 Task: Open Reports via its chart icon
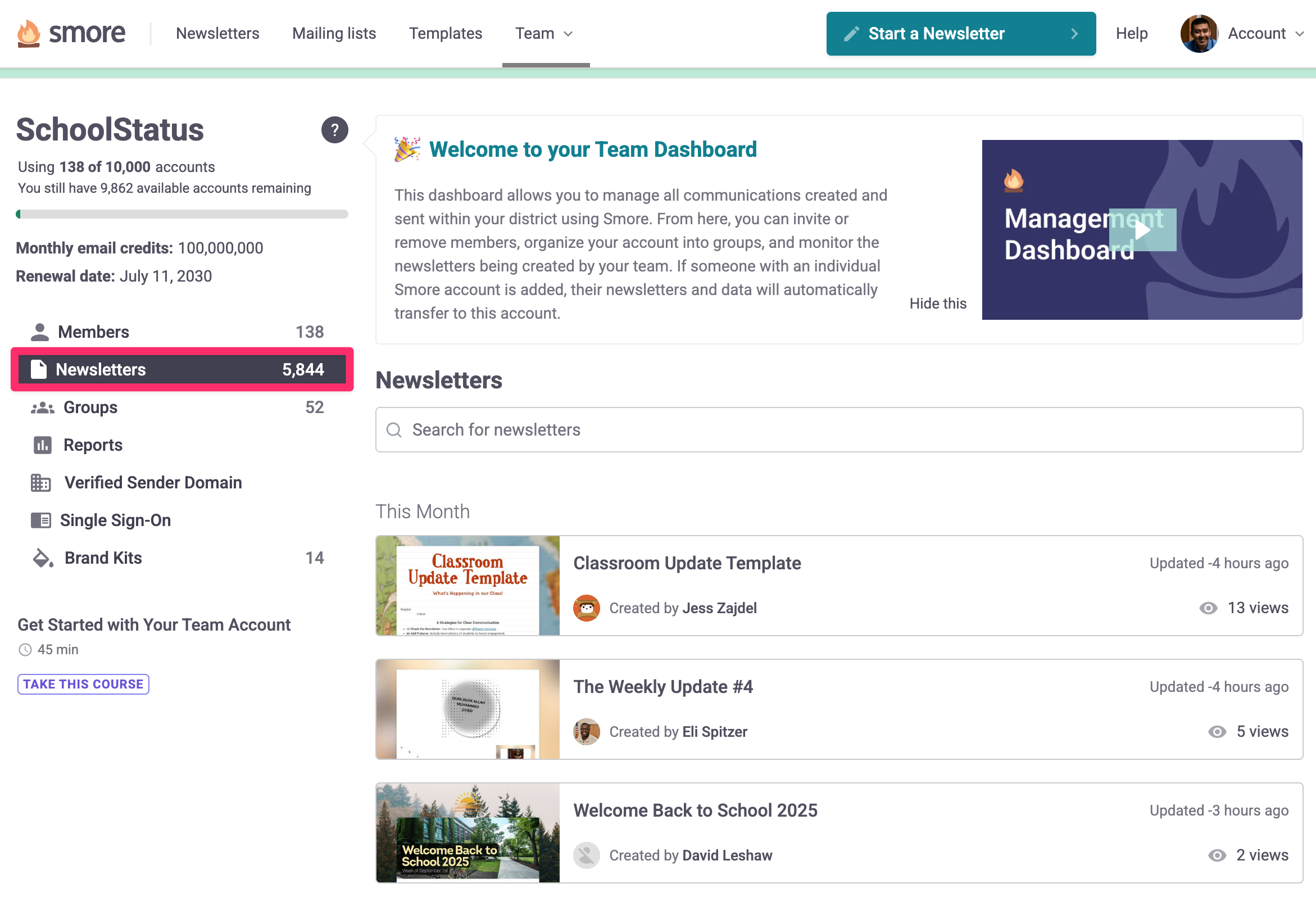pos(43,446)
